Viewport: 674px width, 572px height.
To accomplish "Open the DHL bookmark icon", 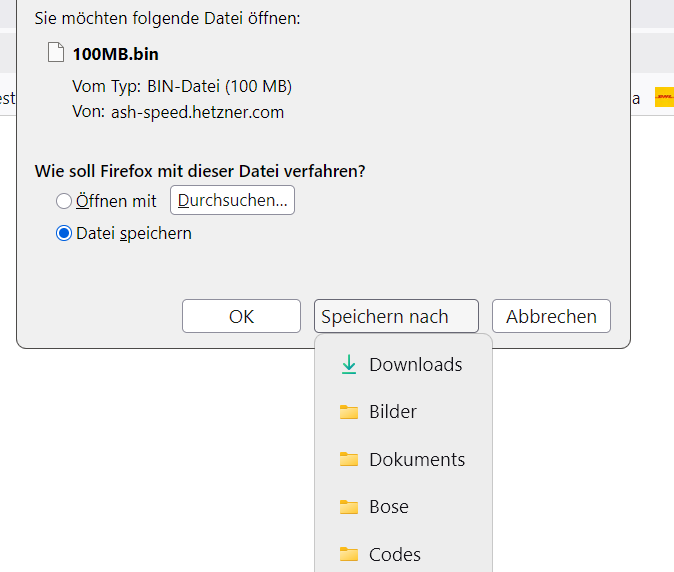I will coord(664,98).
